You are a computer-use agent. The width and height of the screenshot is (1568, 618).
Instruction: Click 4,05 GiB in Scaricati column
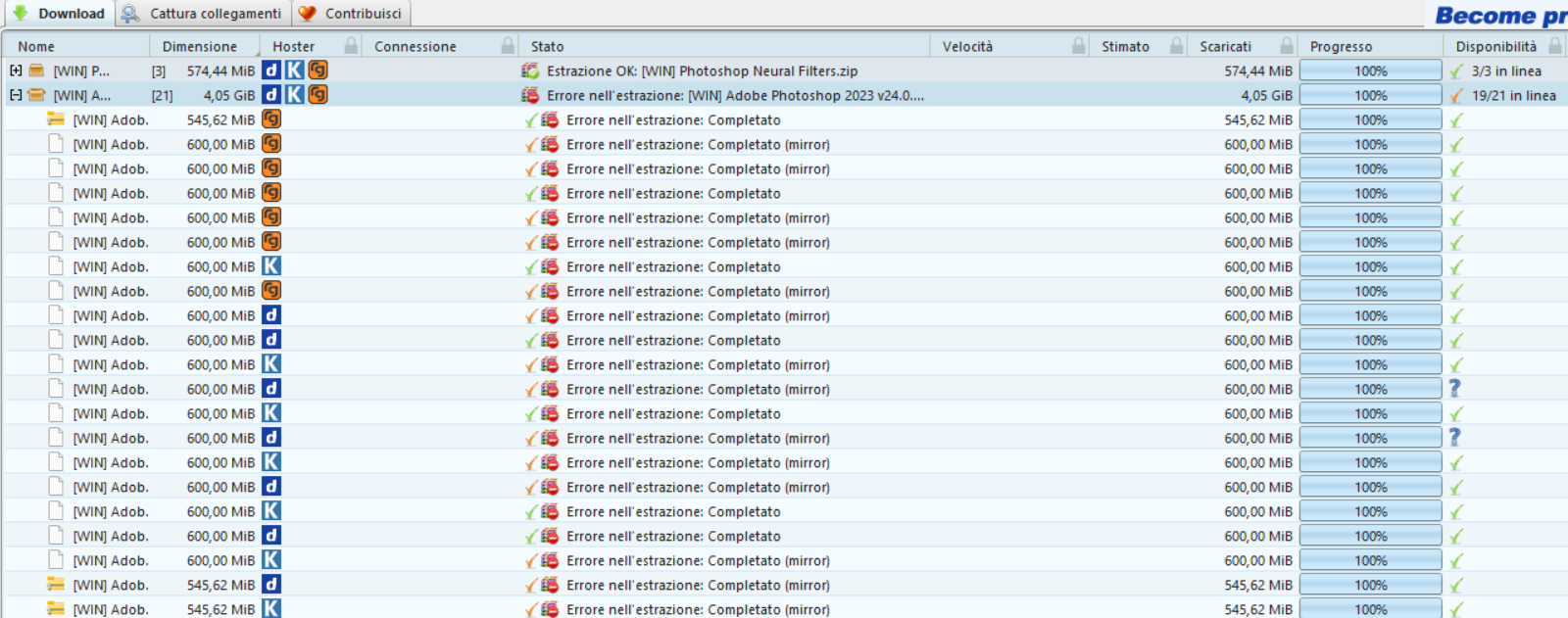(x=1266, y=95)
